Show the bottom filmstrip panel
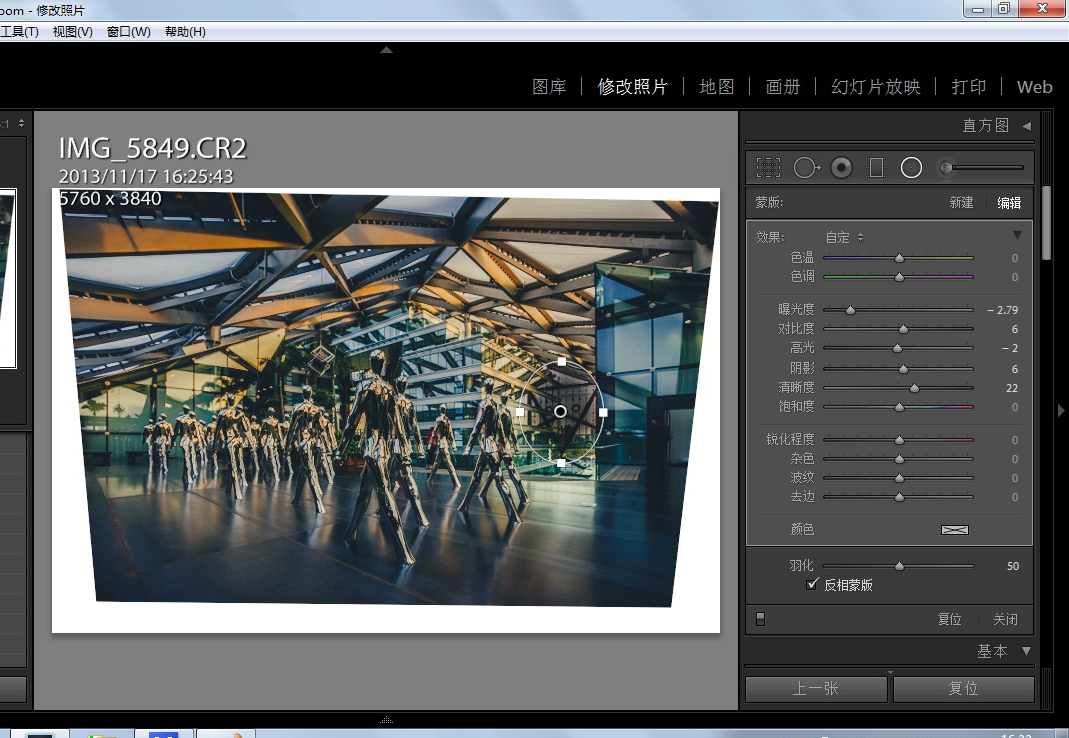The width and height of the screenshot is (1069, 738). (x=387, y=720)
